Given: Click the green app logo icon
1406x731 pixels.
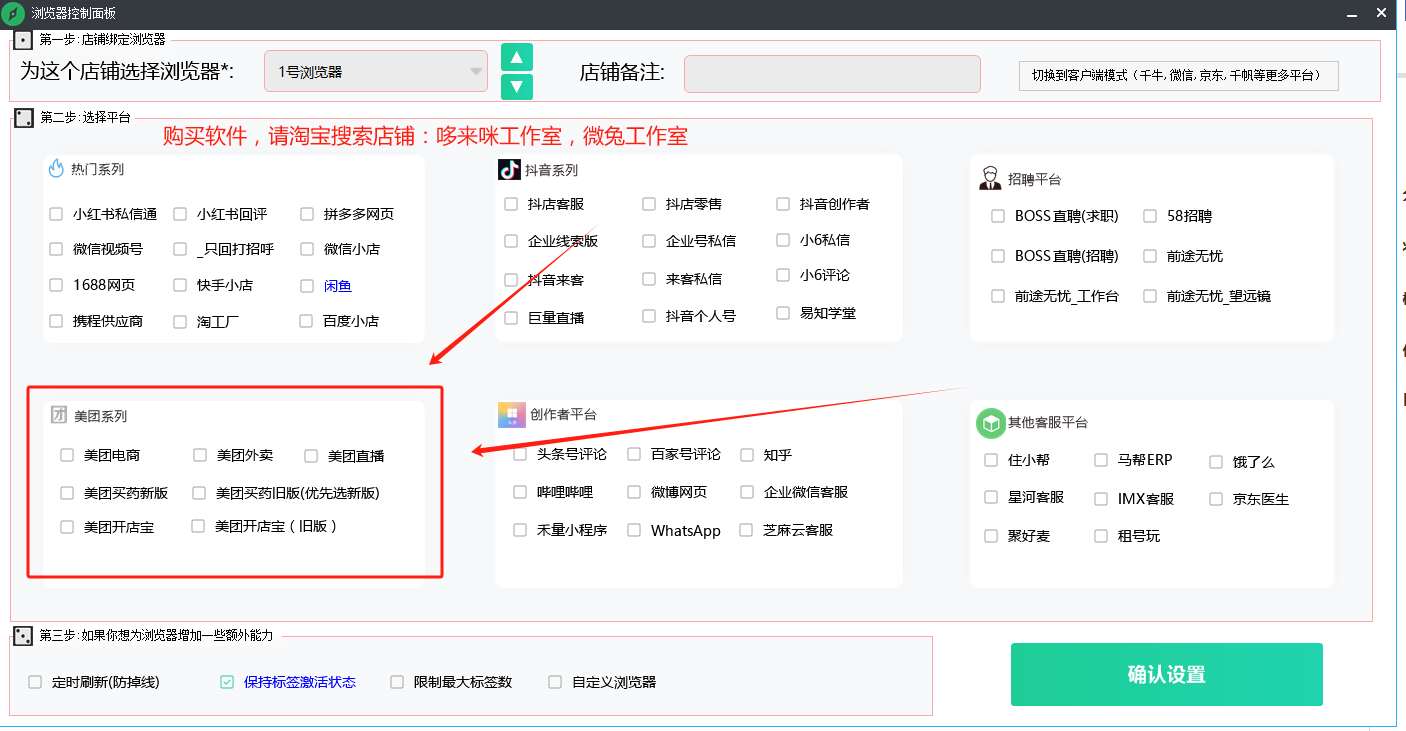Looking at the screenshot, I should pos(14,14).
